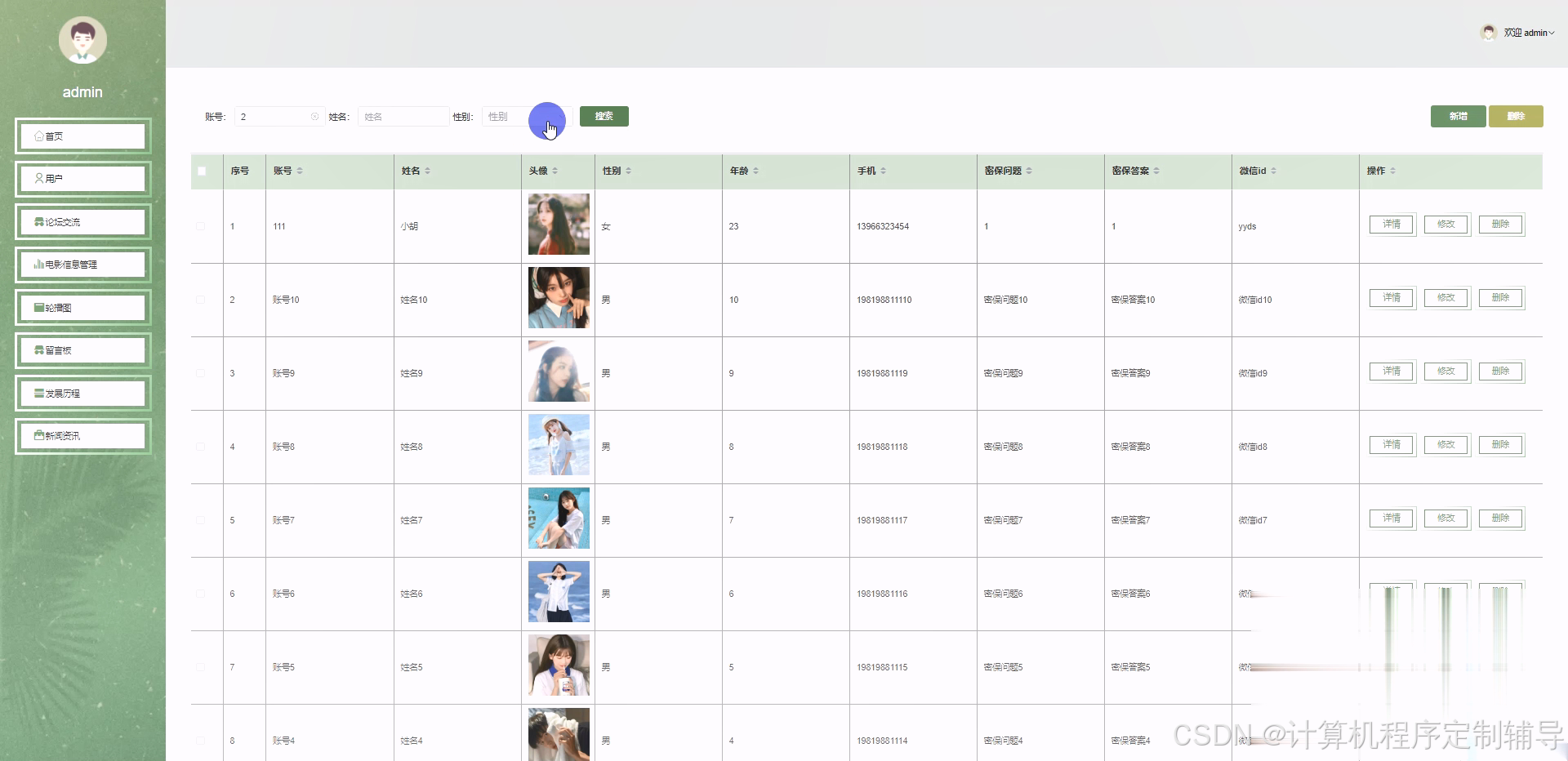
Task: Sort by 操作 column arrows
Action: tap(1392, 171)
